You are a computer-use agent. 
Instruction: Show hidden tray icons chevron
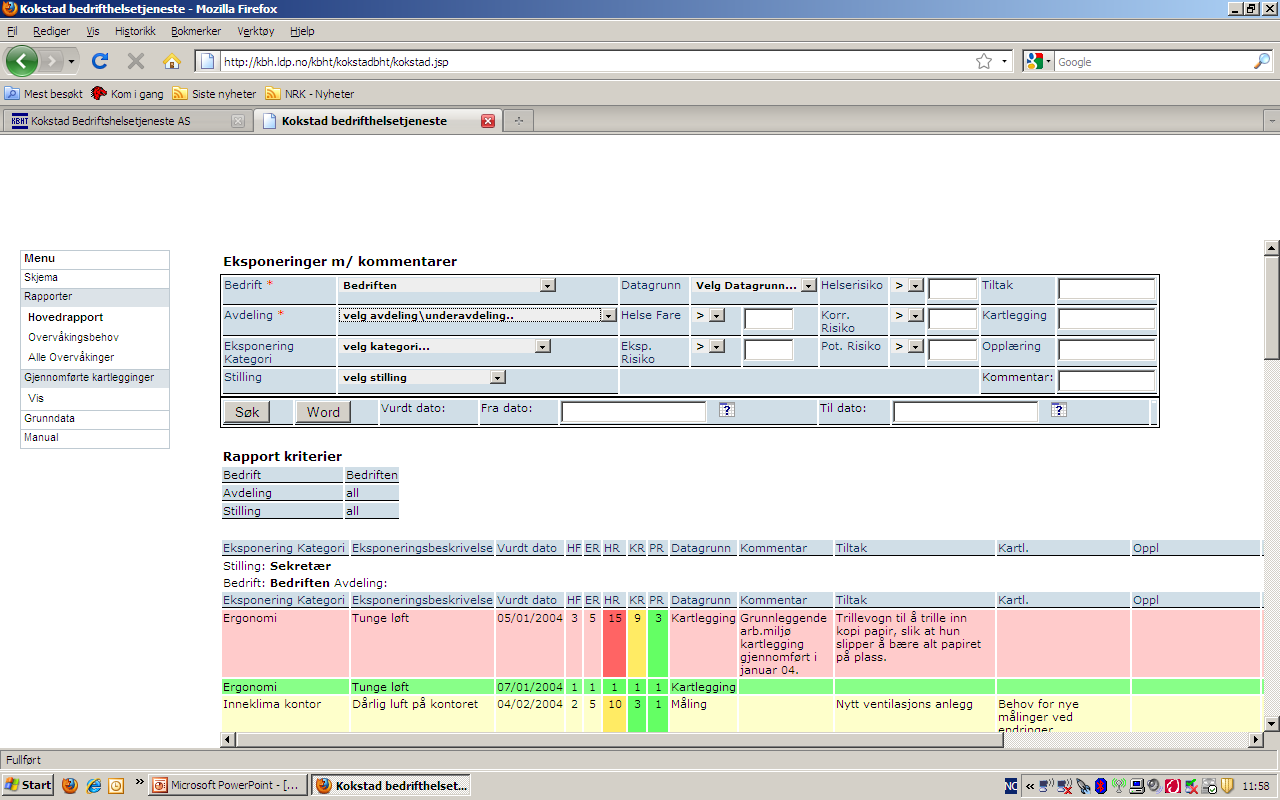click(1030, 786)
